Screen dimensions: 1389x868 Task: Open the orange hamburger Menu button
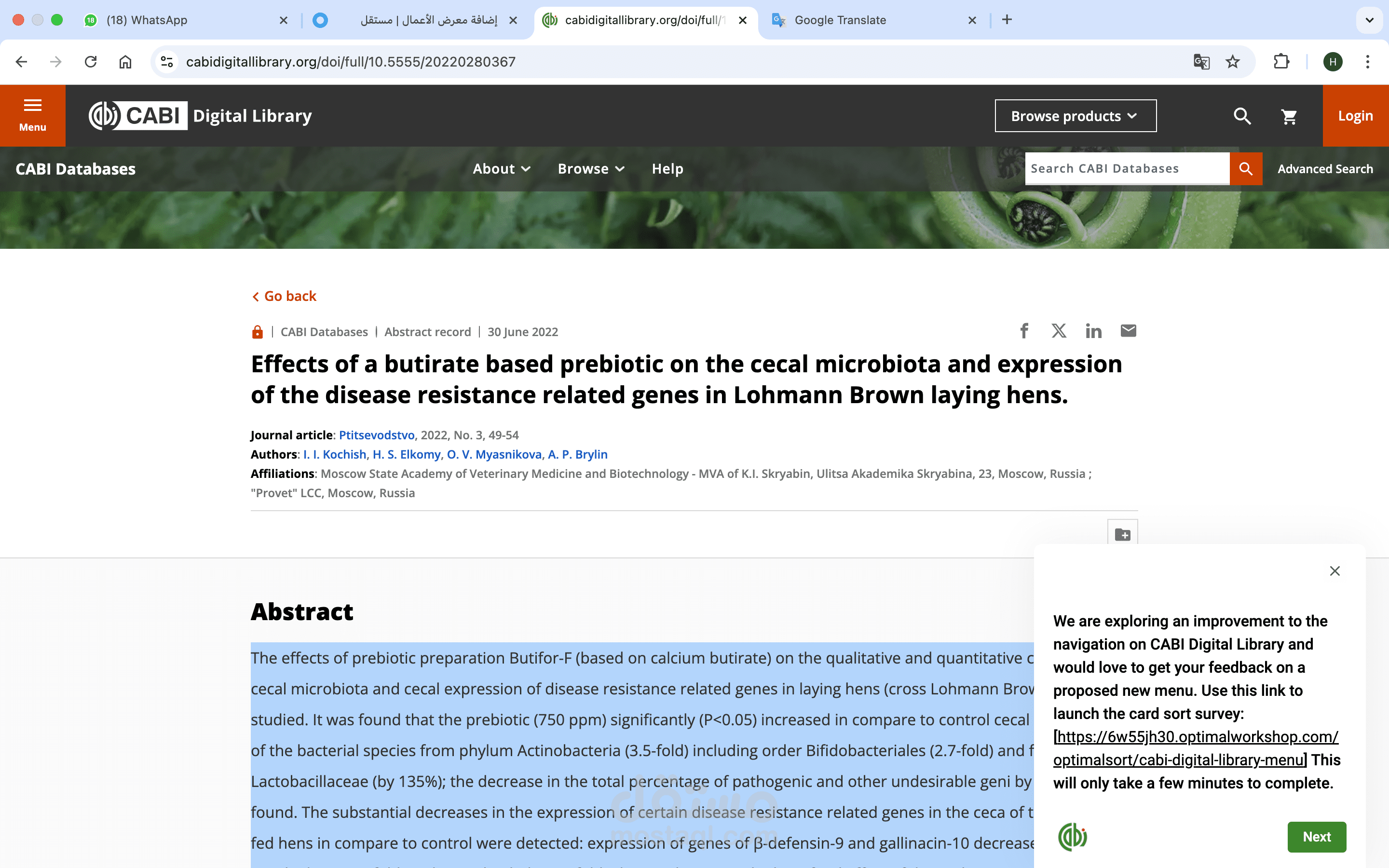coord(33,115)
